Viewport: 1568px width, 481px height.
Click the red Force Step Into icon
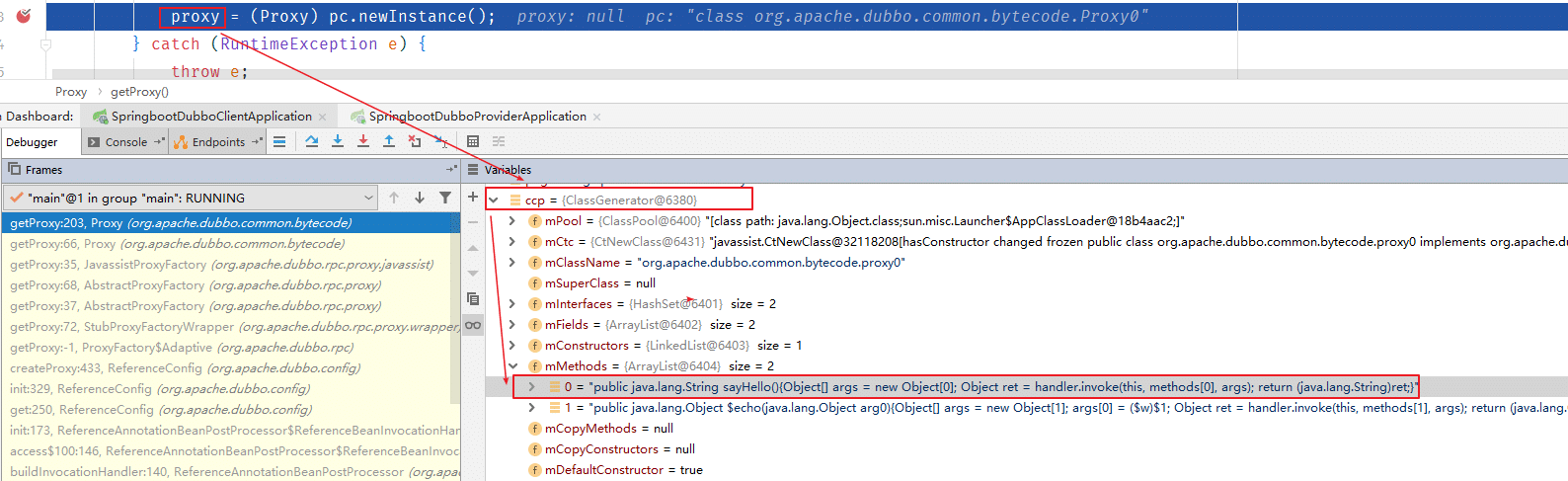(x=363, y=141)
